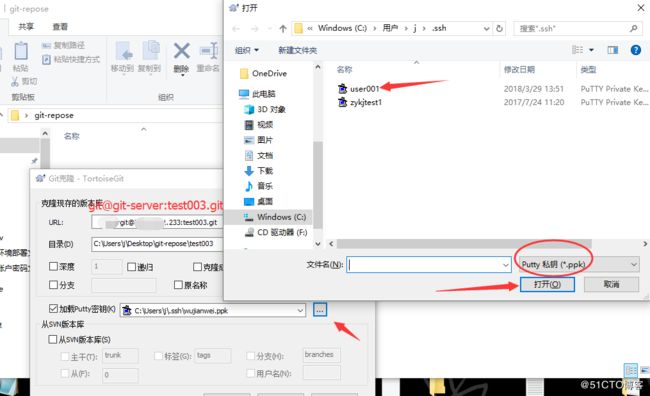Click the search magnifier icon
The image size is (650, 396).
coord(633,28)
